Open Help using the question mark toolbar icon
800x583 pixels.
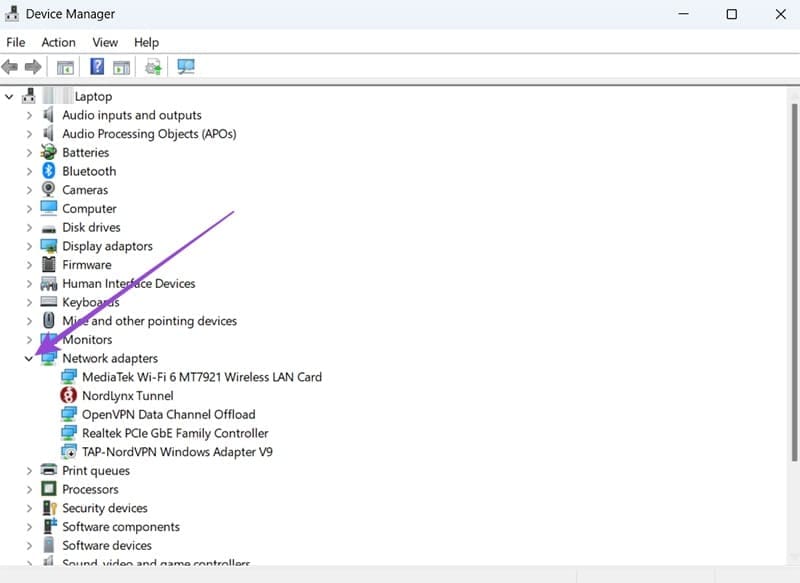96,66
